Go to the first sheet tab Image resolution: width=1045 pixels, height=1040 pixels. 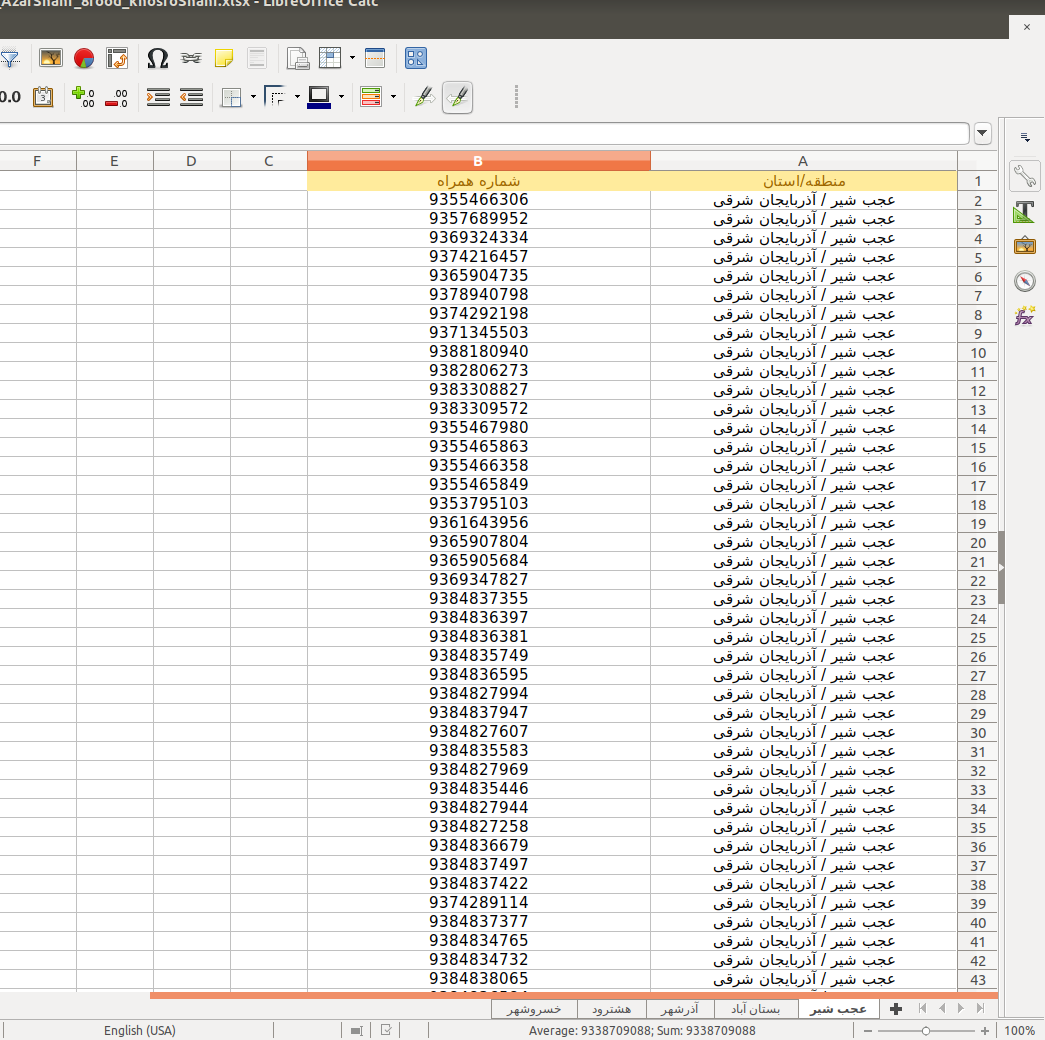point(922,1009)
